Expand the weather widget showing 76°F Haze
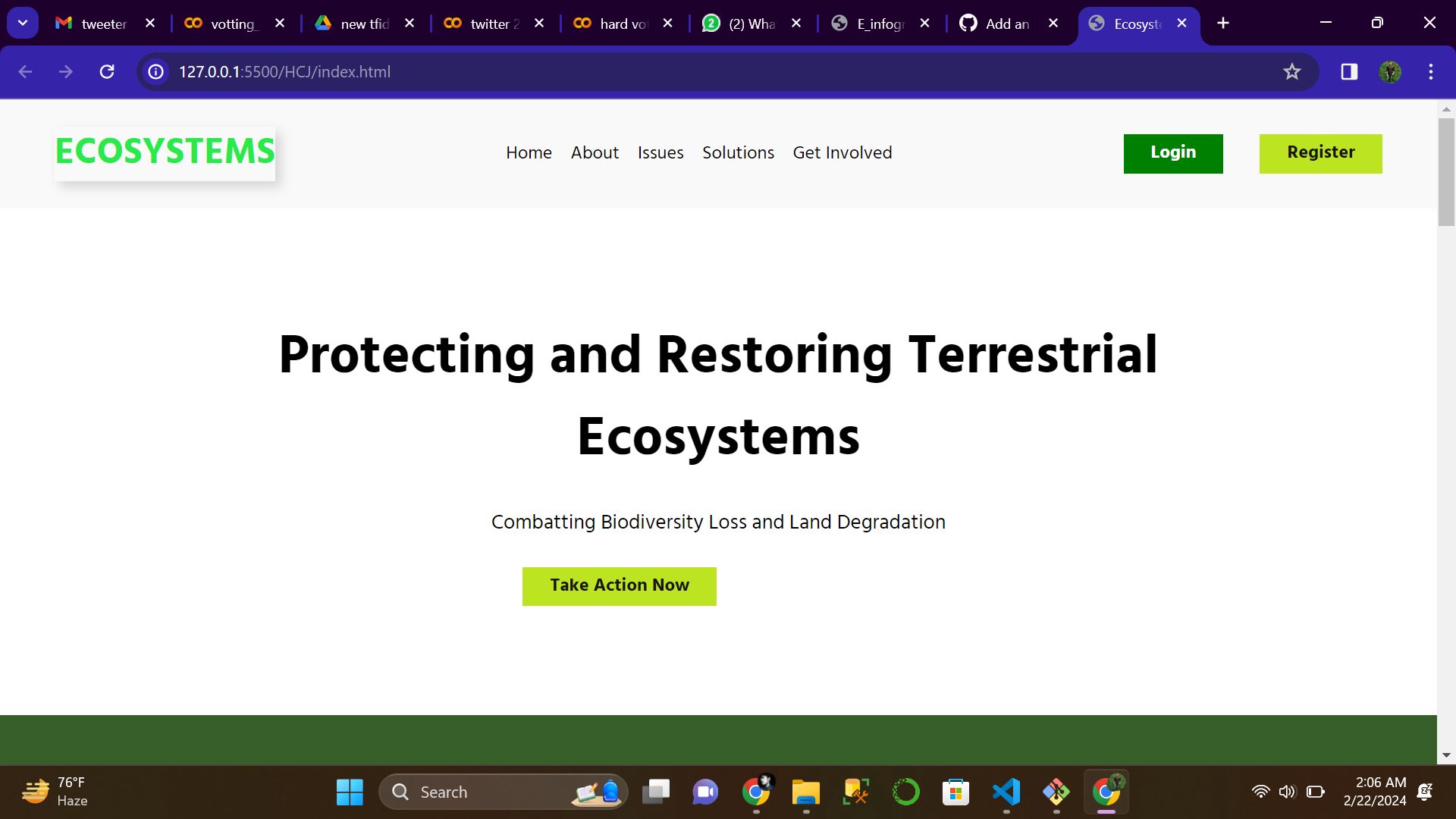 click(x=53, y=791)
